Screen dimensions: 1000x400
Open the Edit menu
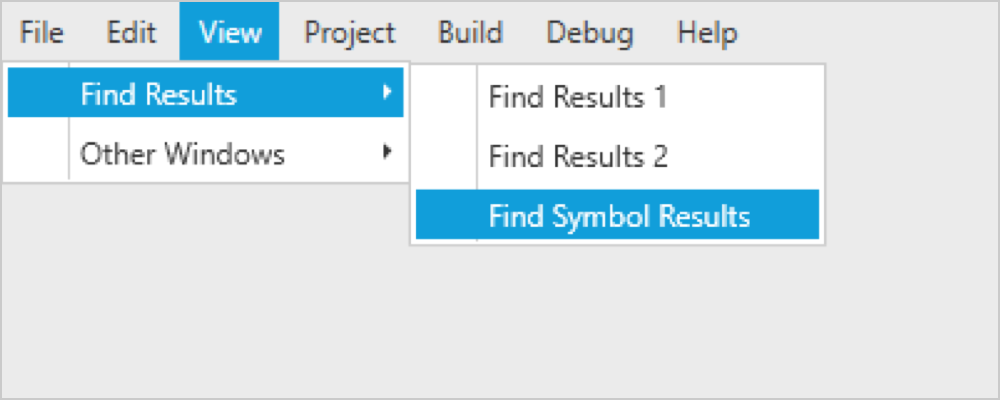point(131,33)
